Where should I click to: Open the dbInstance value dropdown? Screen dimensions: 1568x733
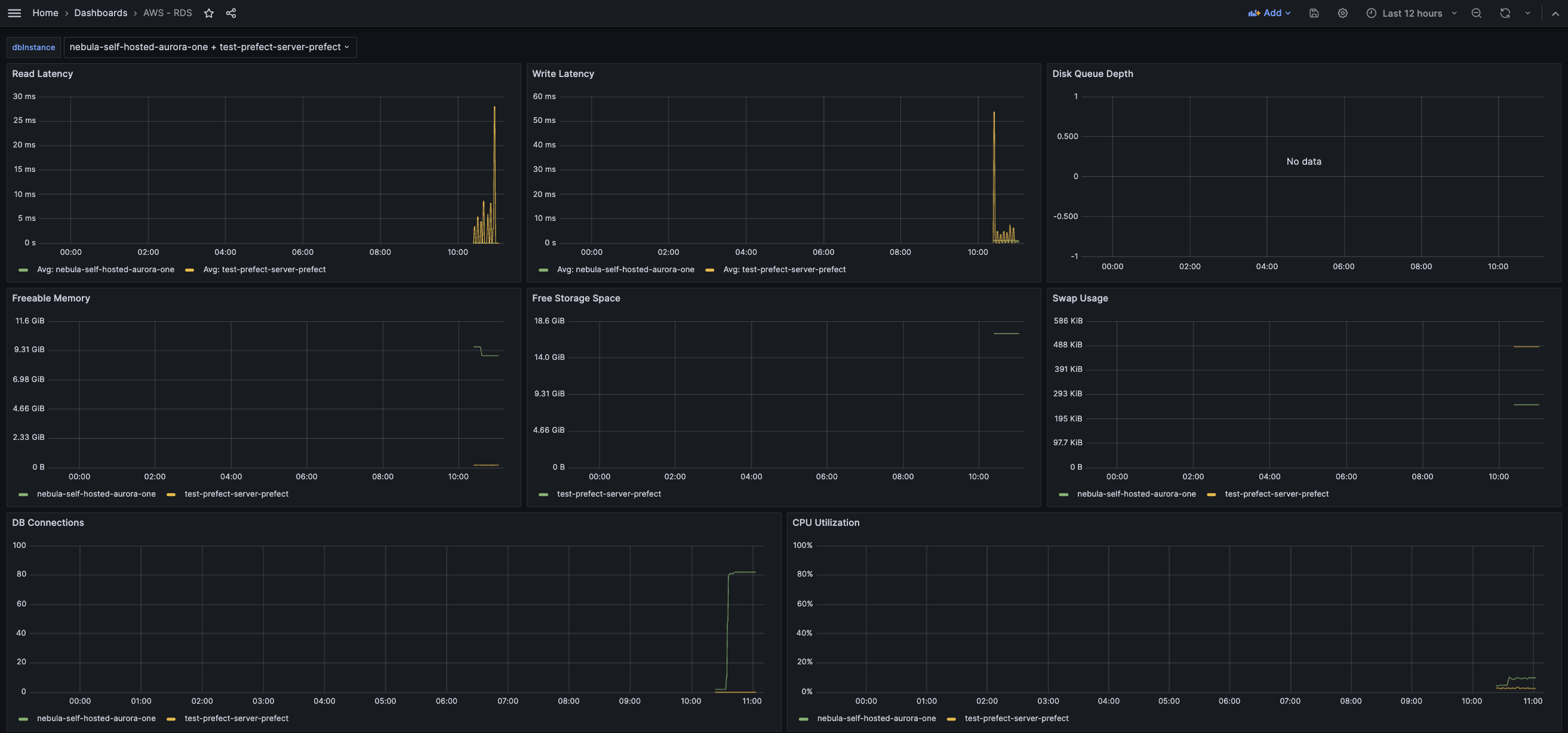(211, 47)
